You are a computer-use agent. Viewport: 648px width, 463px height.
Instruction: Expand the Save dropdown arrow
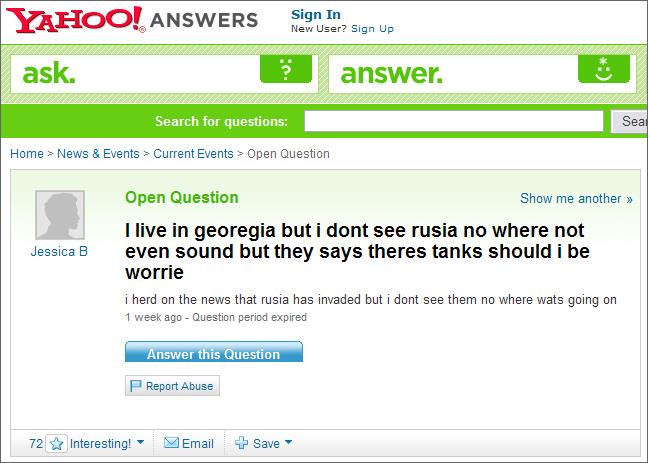[x=289, y=443]
